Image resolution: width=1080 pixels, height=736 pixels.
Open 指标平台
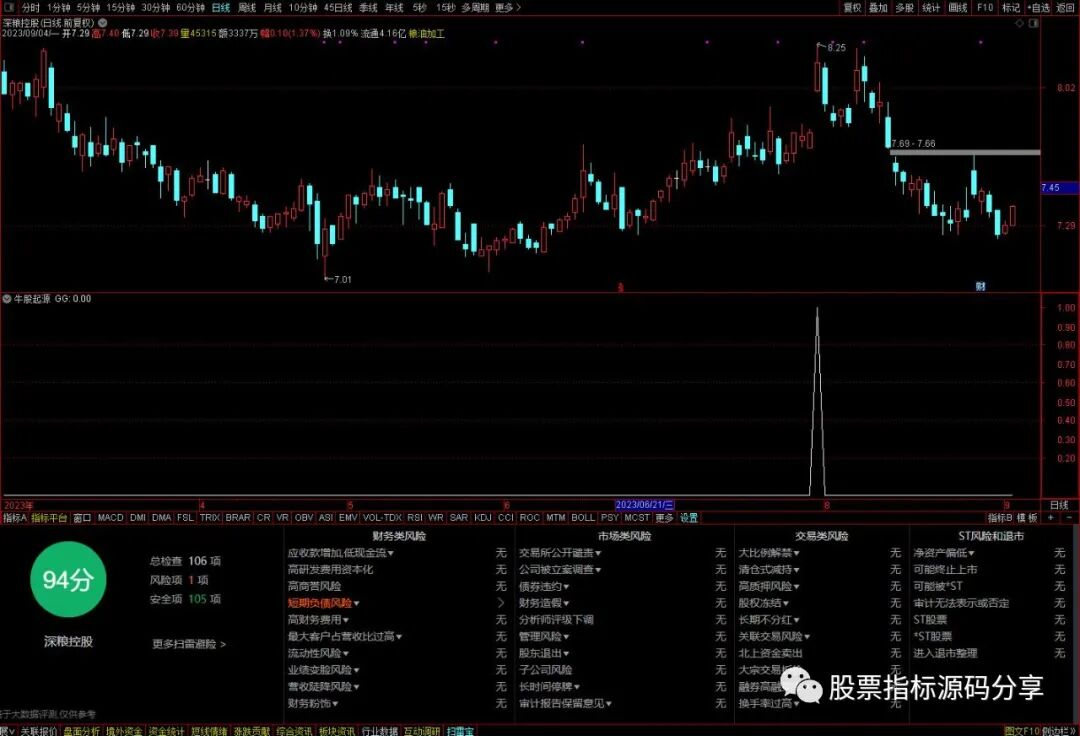coord(49,518)
